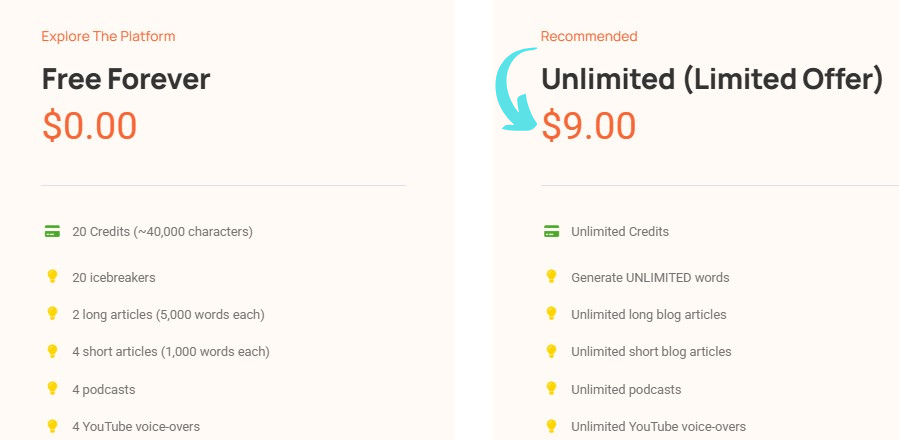Screen dimensions: 899x440
Task: Select the Free Forever plan heading
Action: (x=126, y=80)
